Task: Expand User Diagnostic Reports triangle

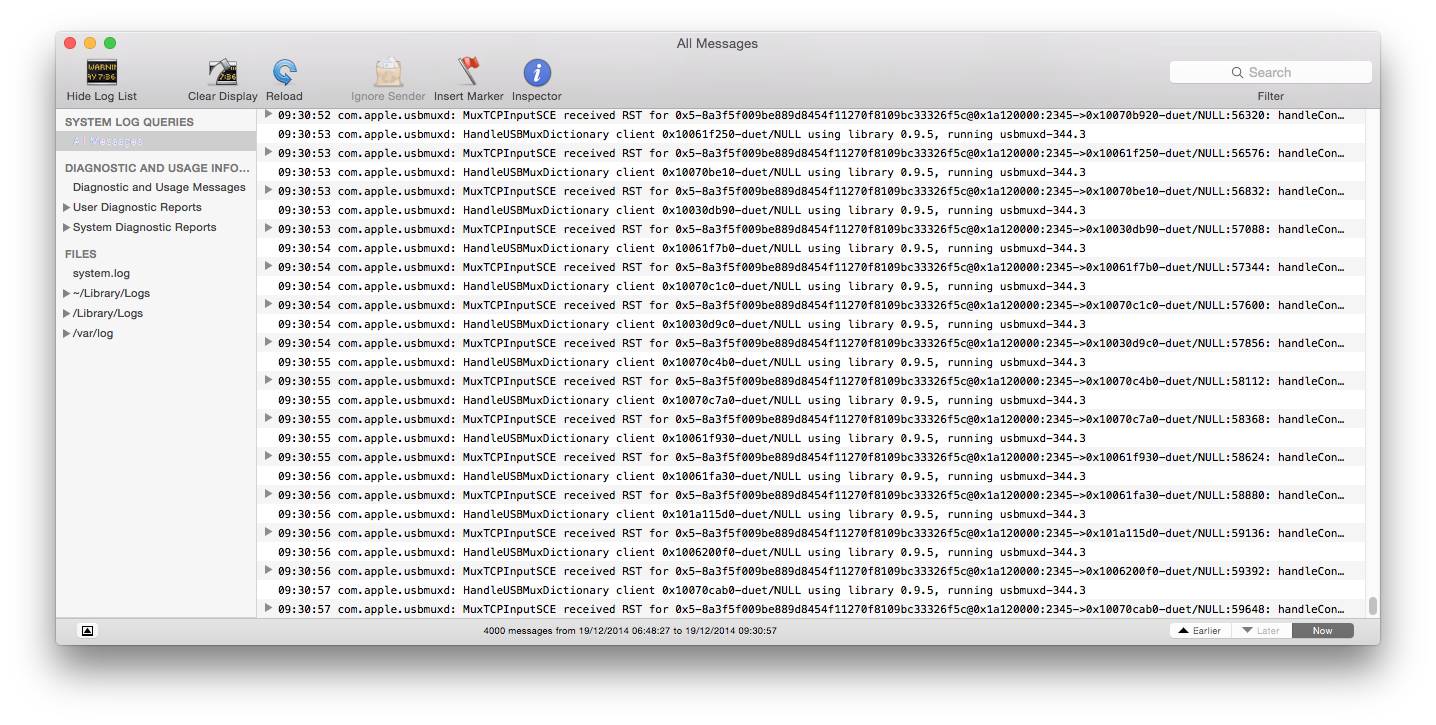Action: [67, 207]
